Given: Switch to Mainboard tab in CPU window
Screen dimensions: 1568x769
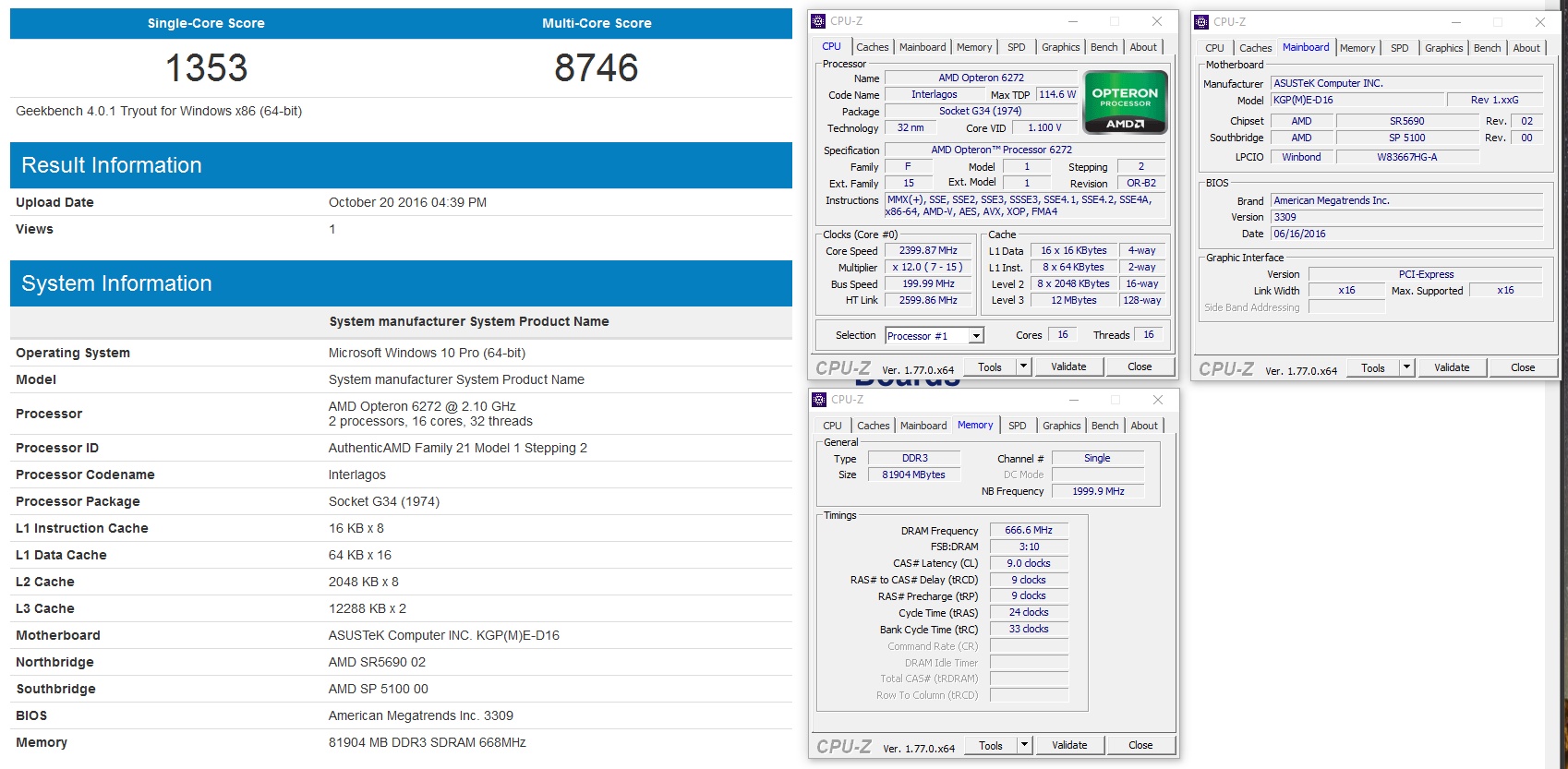Looking at the screenshot, I should 923,47.
